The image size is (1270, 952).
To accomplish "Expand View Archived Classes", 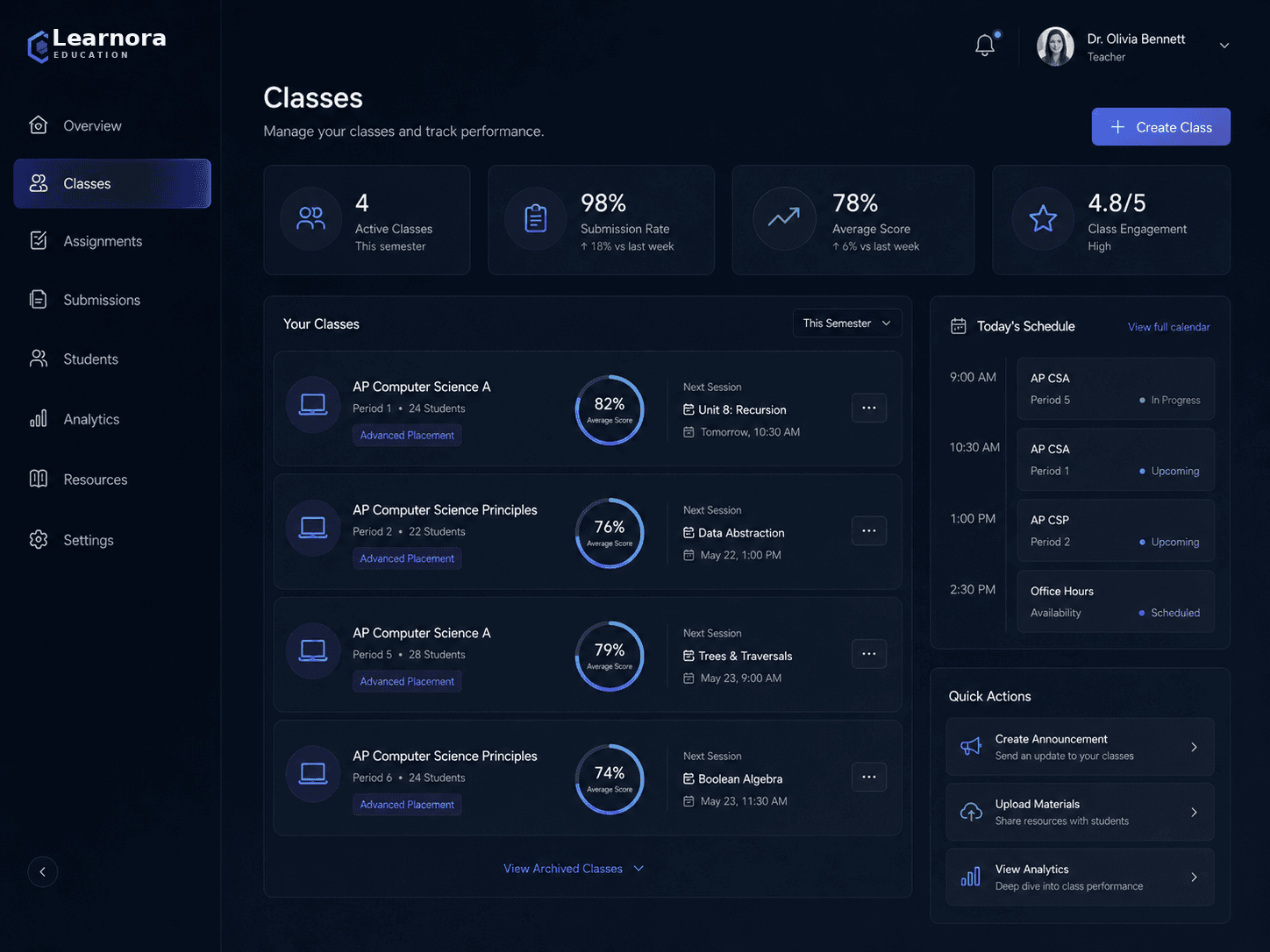I will click(x=574, y=869).
